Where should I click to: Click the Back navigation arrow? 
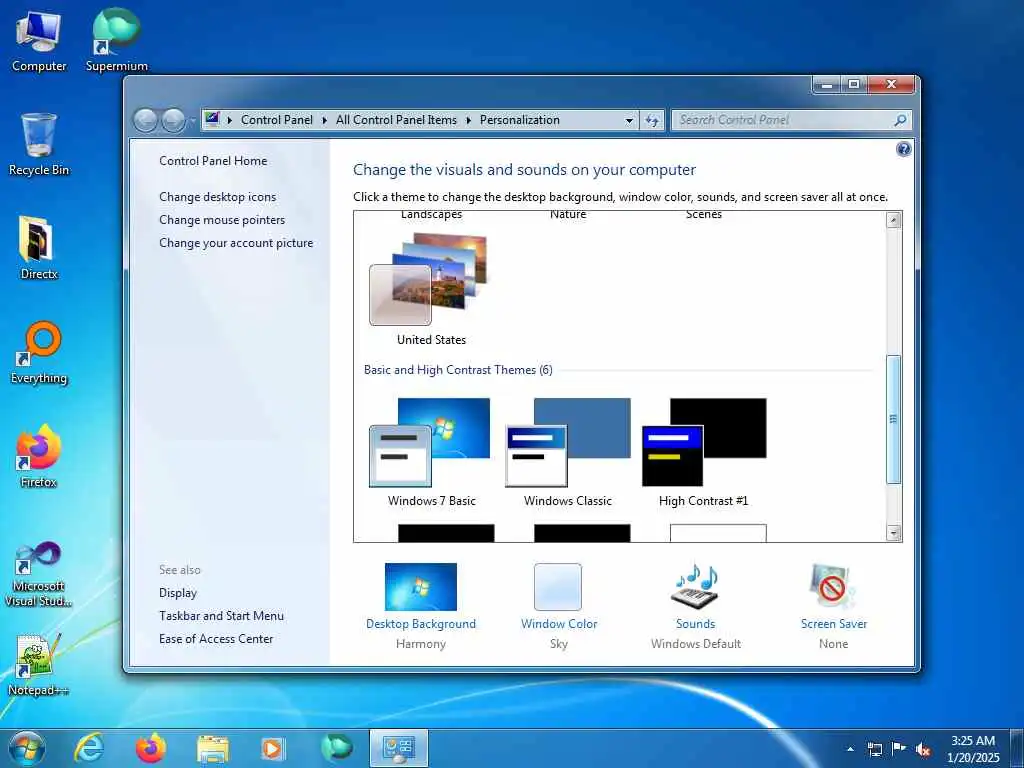(146, 120)
